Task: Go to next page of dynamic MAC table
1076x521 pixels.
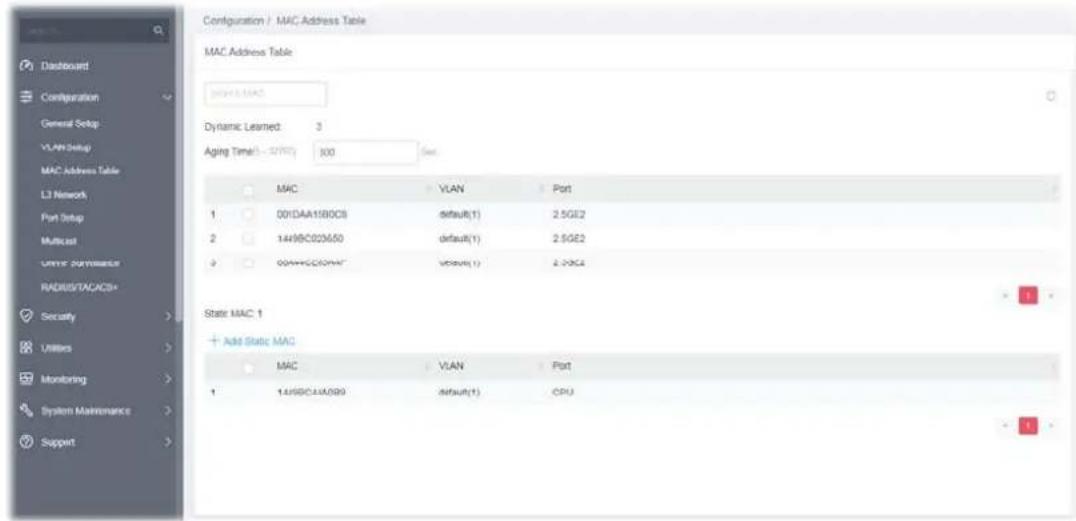Action: click(x=1051, y=294)
